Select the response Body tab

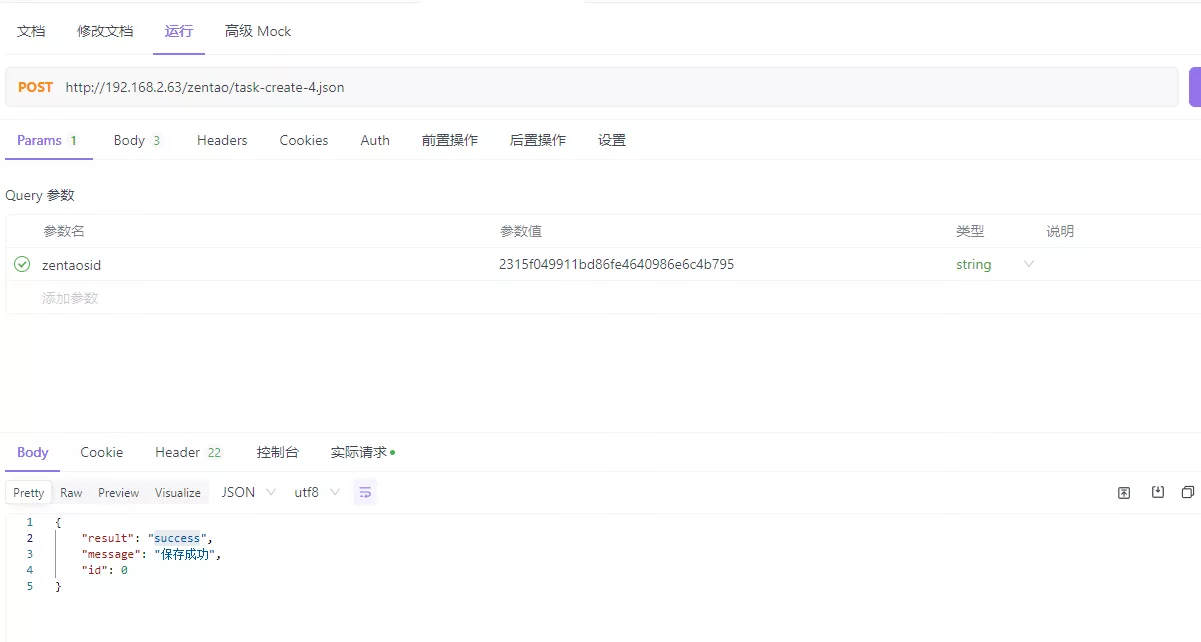[33, 452]
